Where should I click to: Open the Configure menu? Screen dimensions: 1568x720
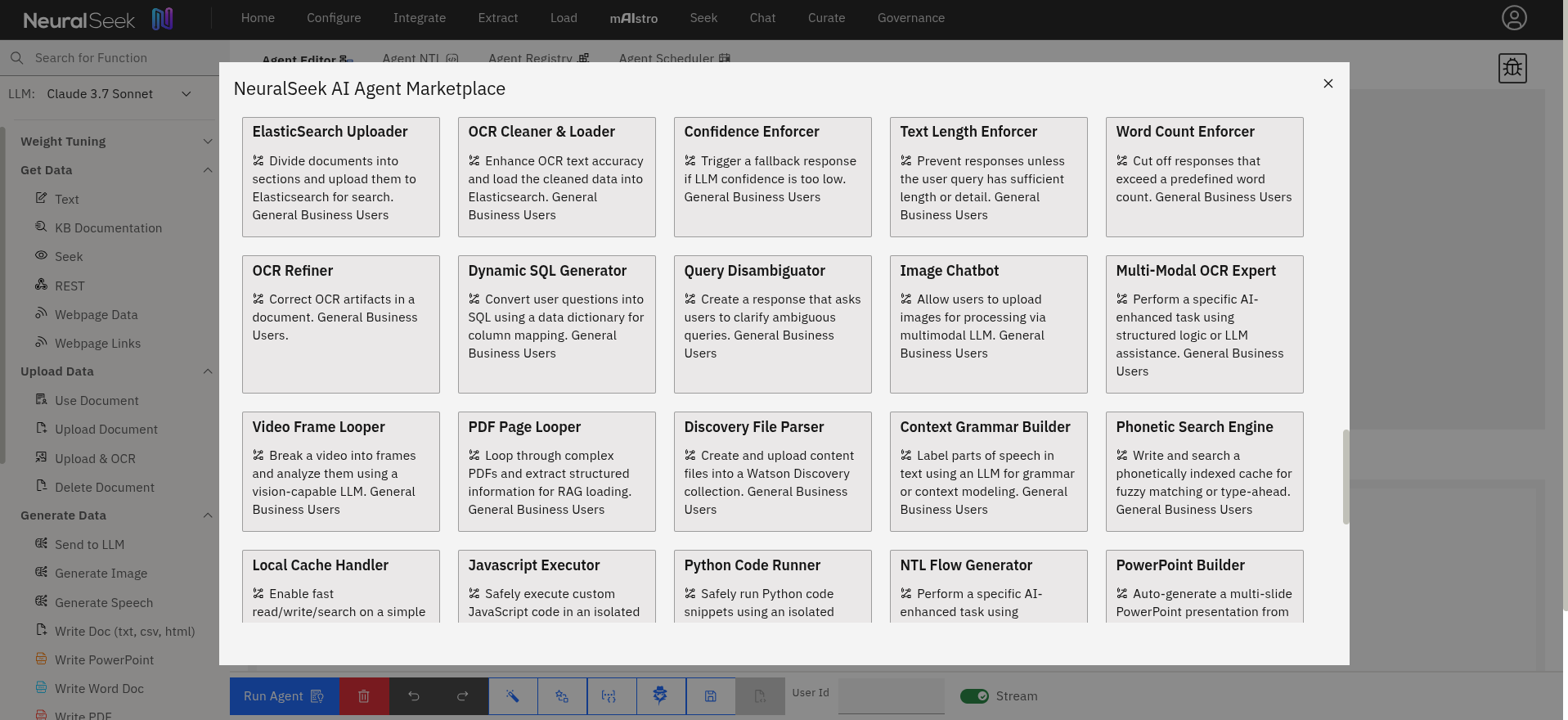coord(334,18)
